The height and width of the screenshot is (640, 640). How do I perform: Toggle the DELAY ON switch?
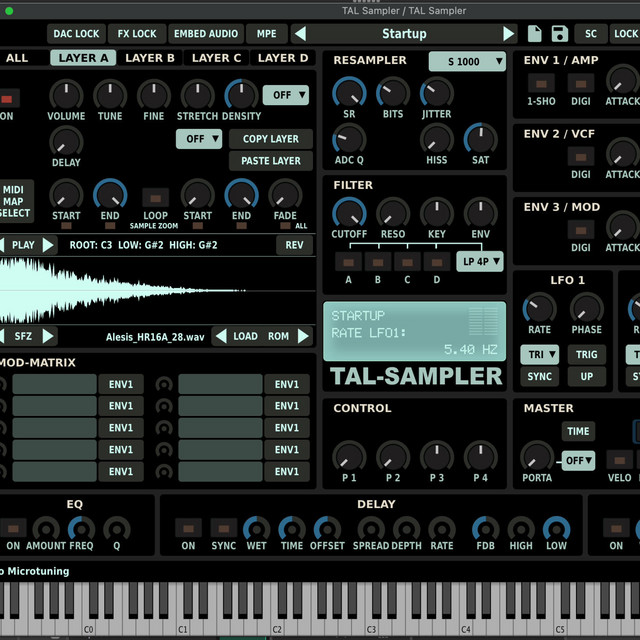coord(188,529)
